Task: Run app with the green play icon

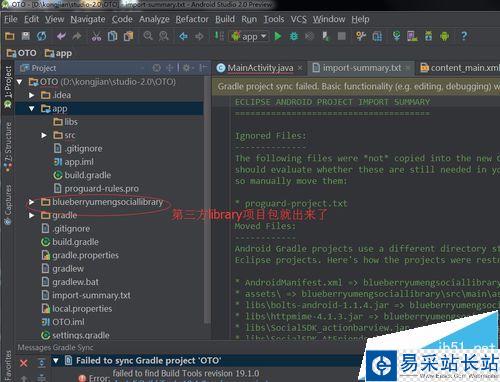Action: [x=278, y=36]
